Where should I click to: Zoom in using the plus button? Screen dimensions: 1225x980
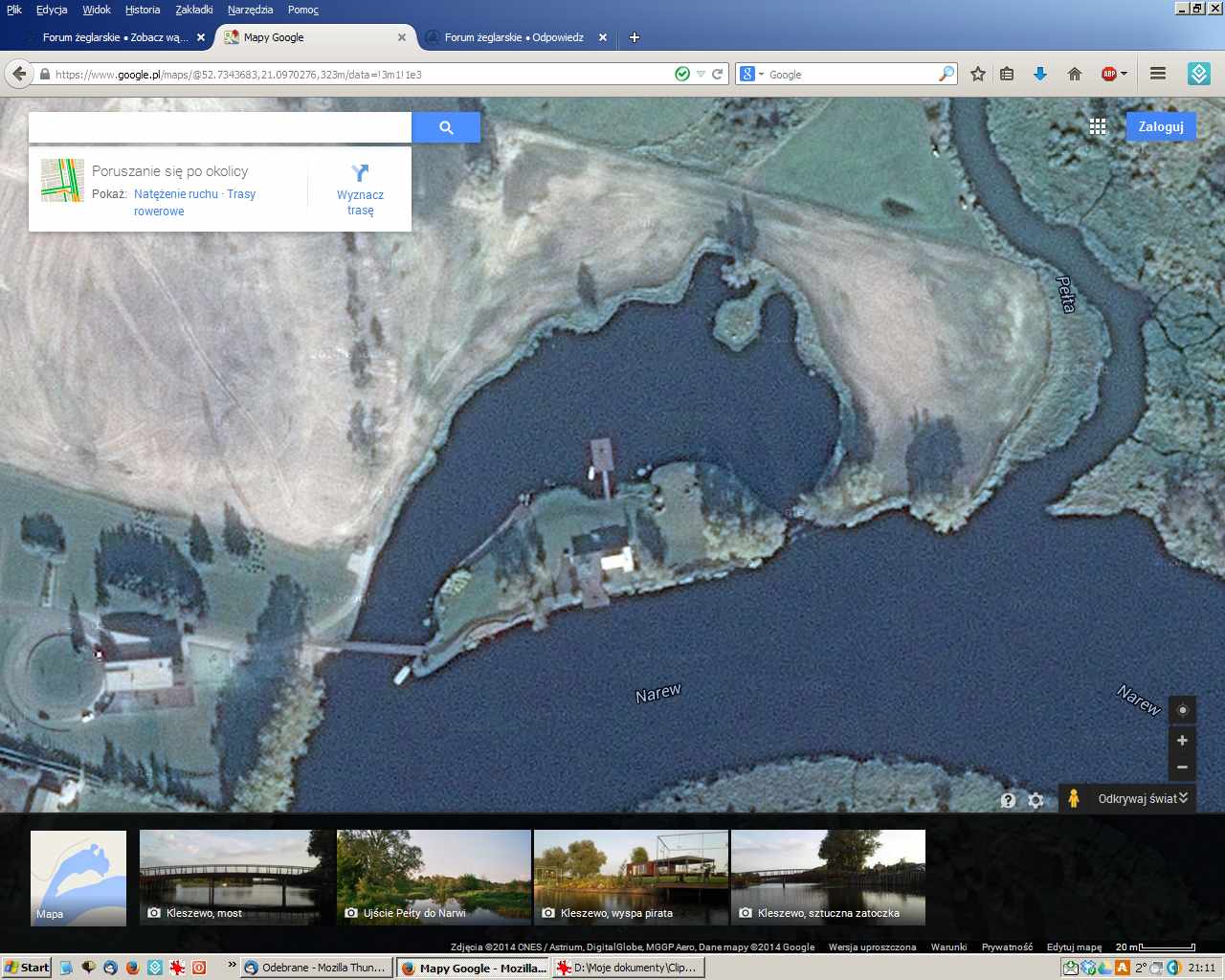pos(1182,740)
